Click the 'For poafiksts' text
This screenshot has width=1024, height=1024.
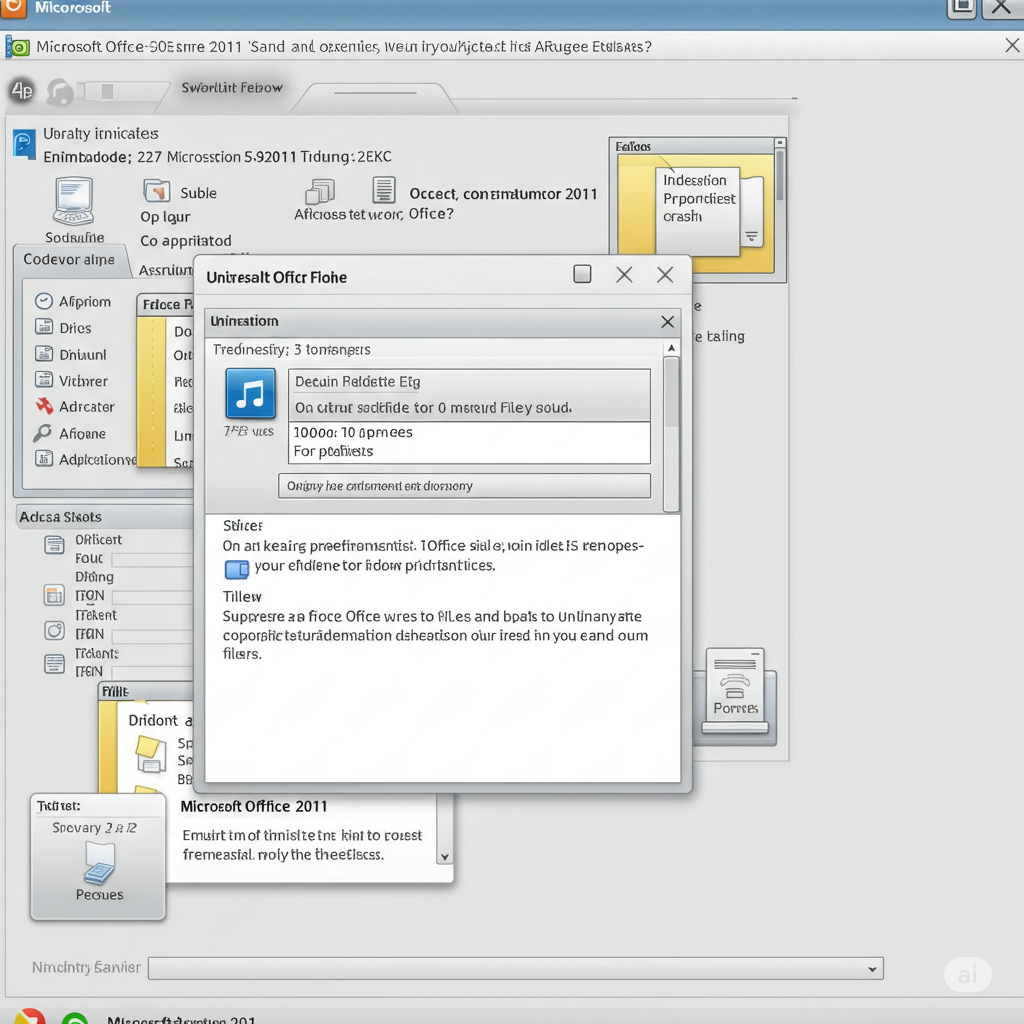[333, 451]
